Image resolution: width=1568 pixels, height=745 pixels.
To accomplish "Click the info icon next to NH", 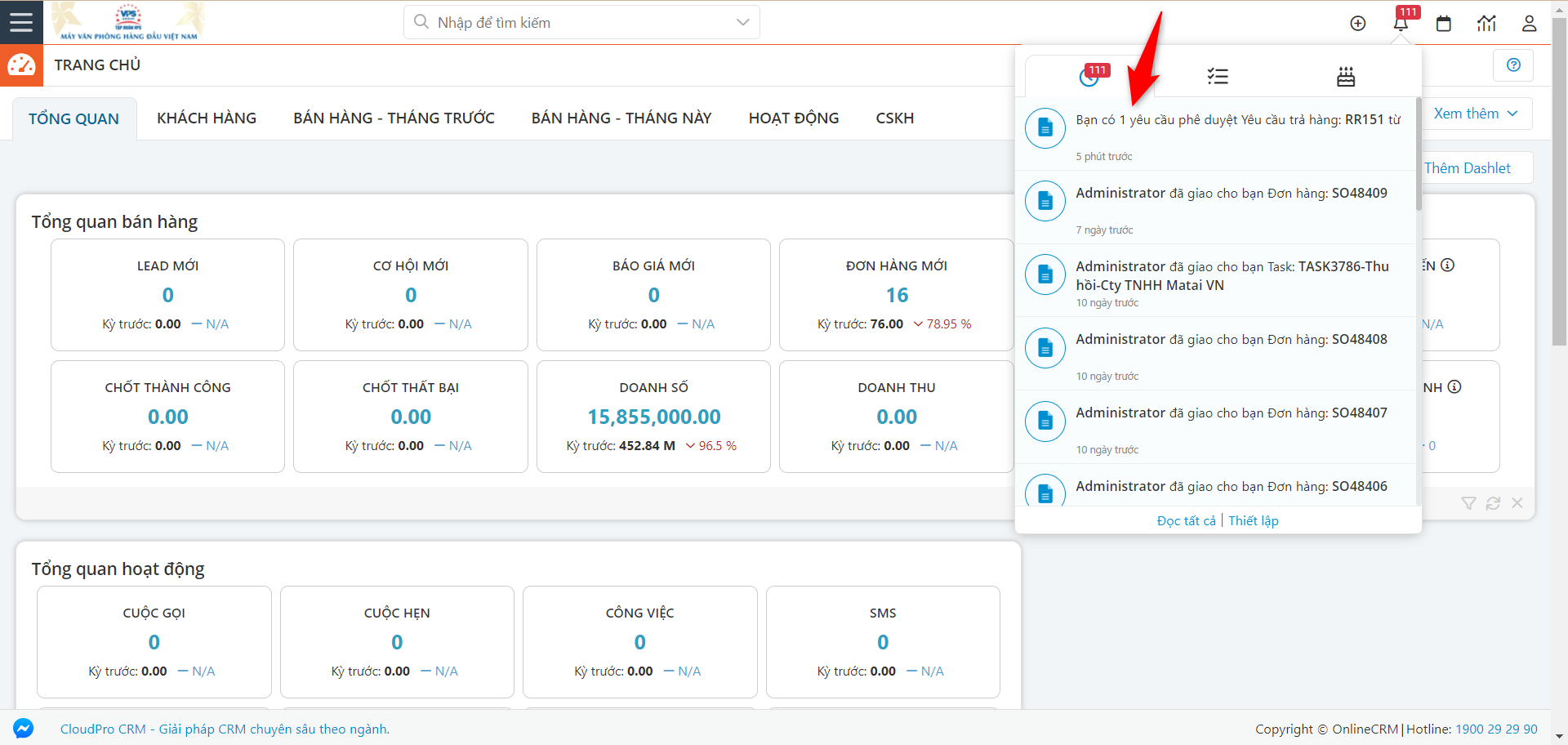I will click(x=1454, y=387).
